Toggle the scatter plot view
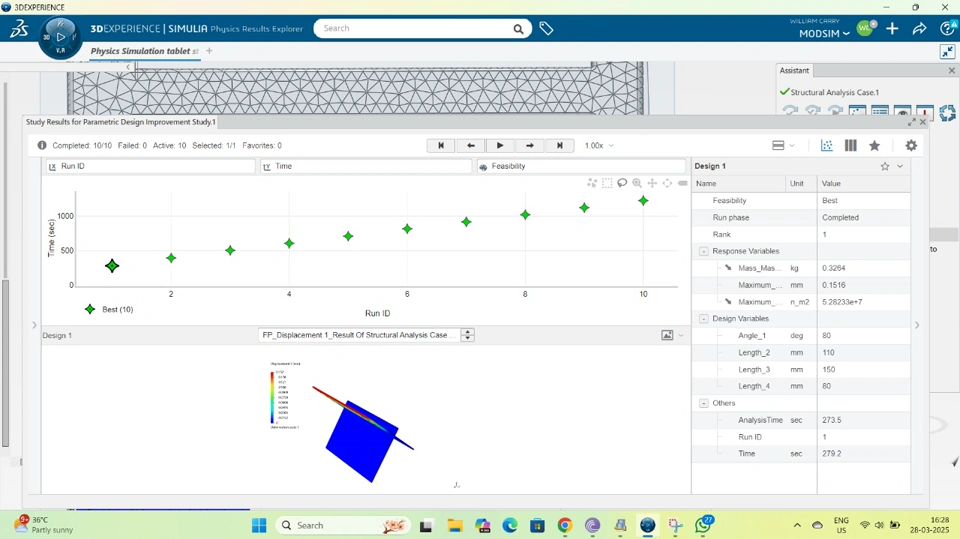This screenshot has width=960, height=539. tap(827, 145)
